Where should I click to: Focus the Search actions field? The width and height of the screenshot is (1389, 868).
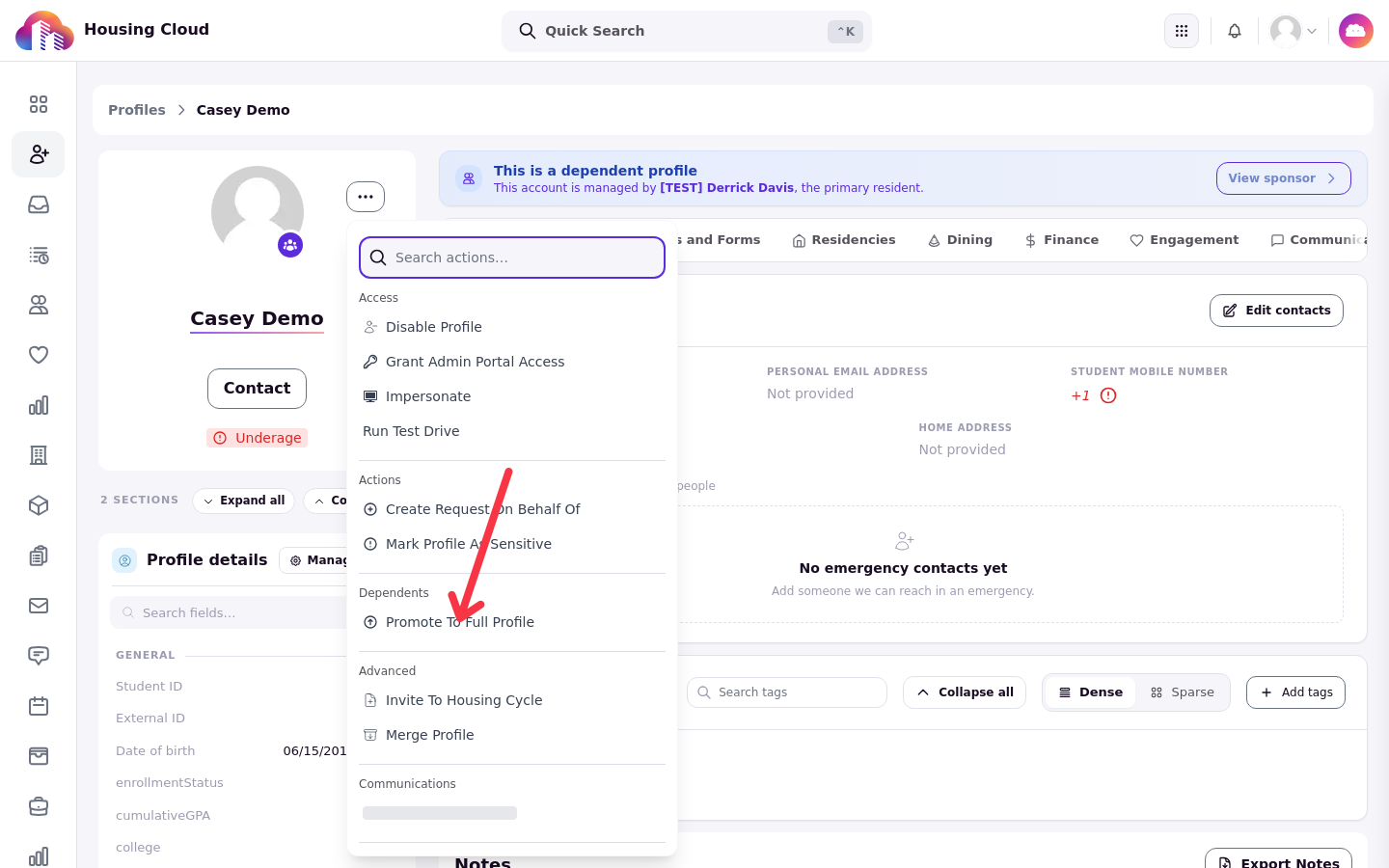point(512,258)
